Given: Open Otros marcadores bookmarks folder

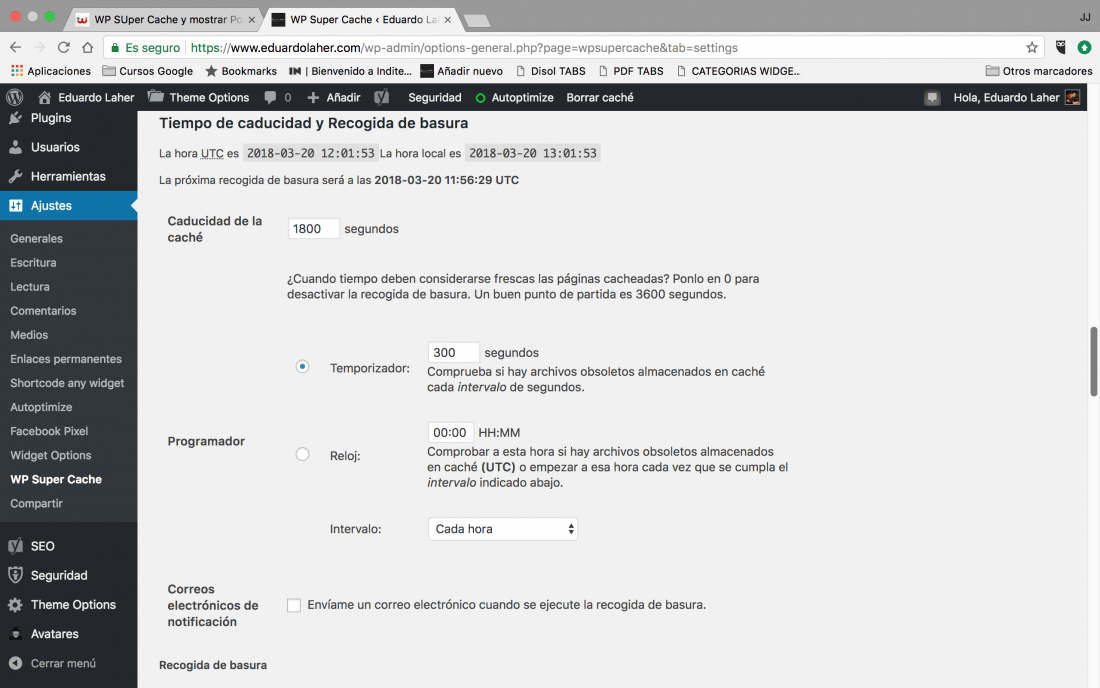Looking at the screenshot, I should pos(1039,71).
